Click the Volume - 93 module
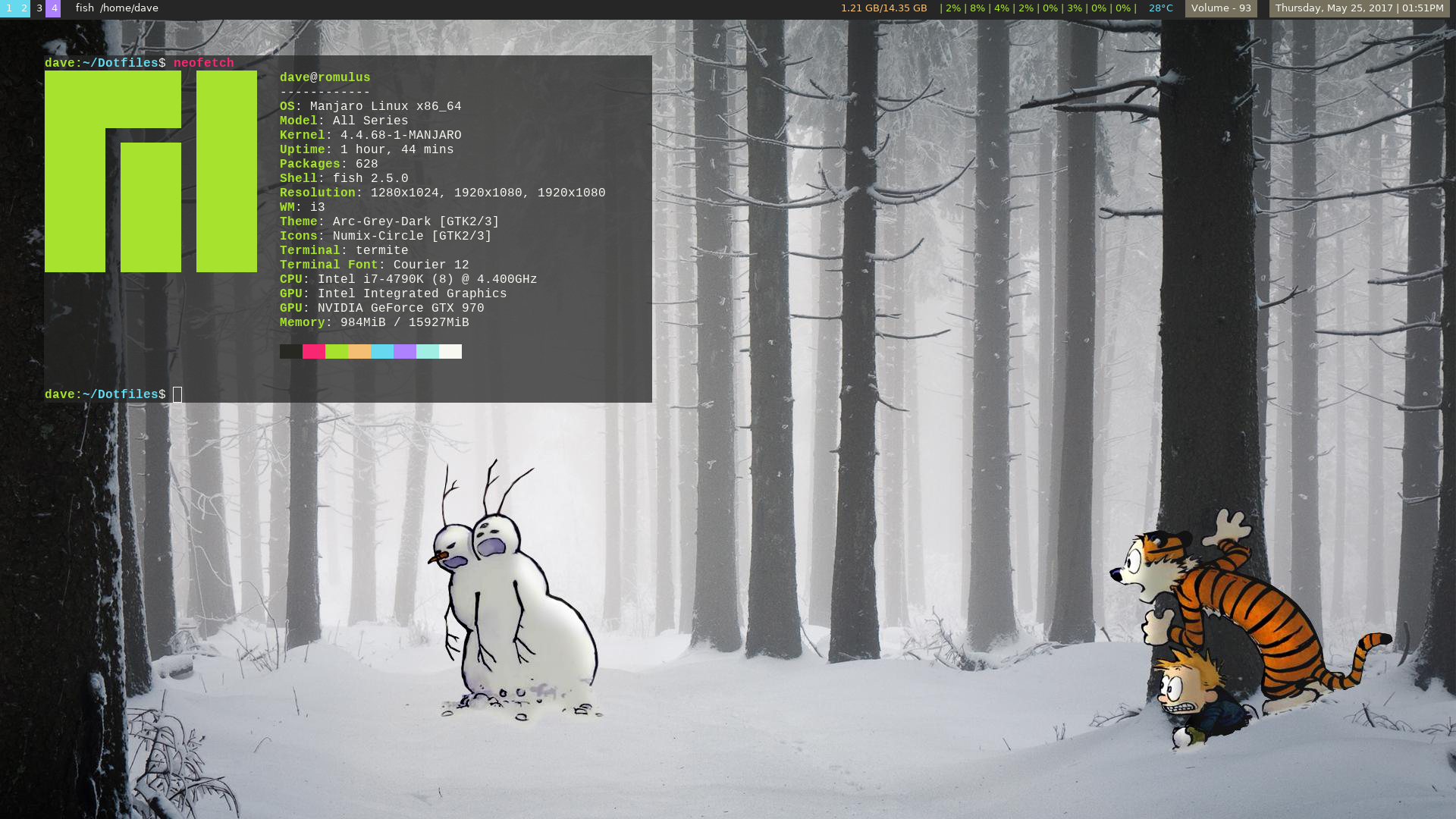The image size is (1456, 819). (1220, 8)
